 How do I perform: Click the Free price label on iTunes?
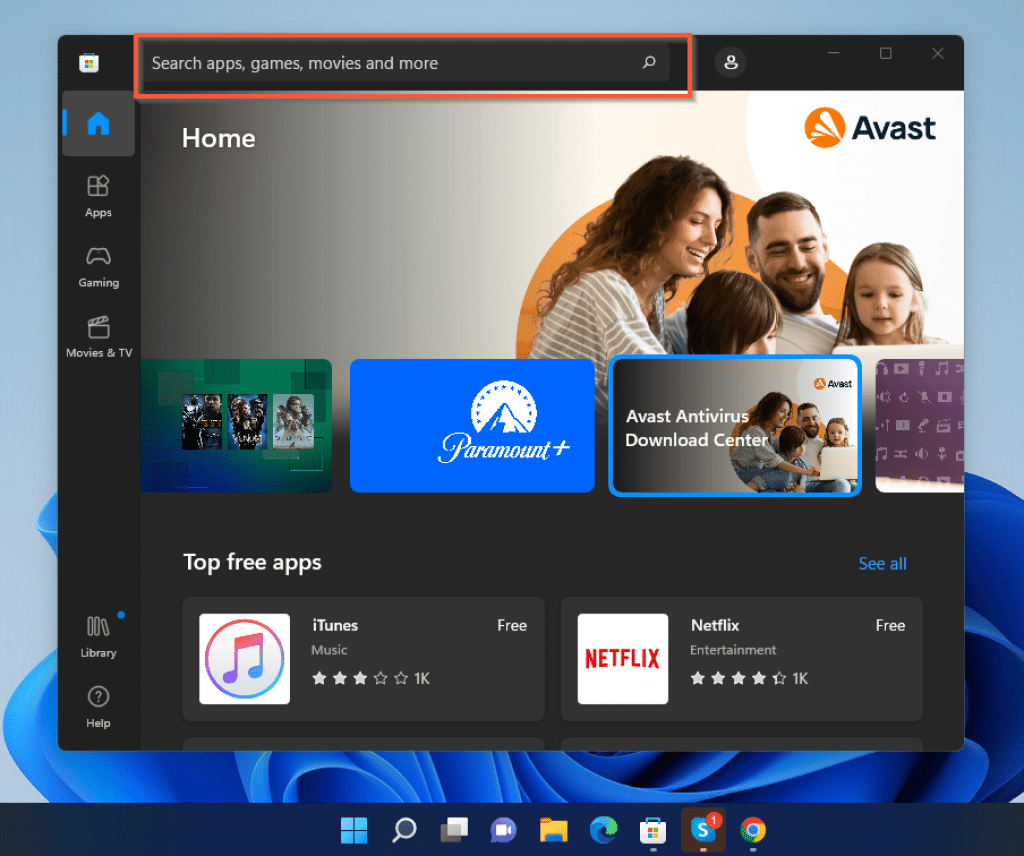(512, 626)
